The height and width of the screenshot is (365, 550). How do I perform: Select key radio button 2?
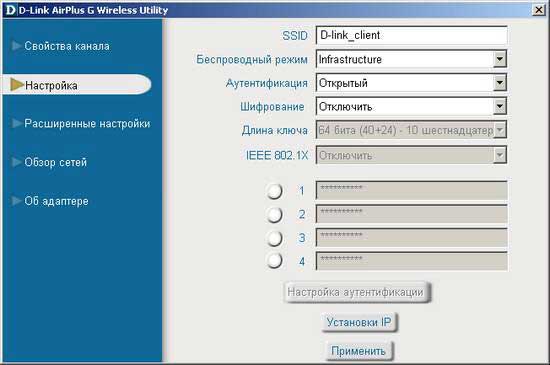coord(274,215)
